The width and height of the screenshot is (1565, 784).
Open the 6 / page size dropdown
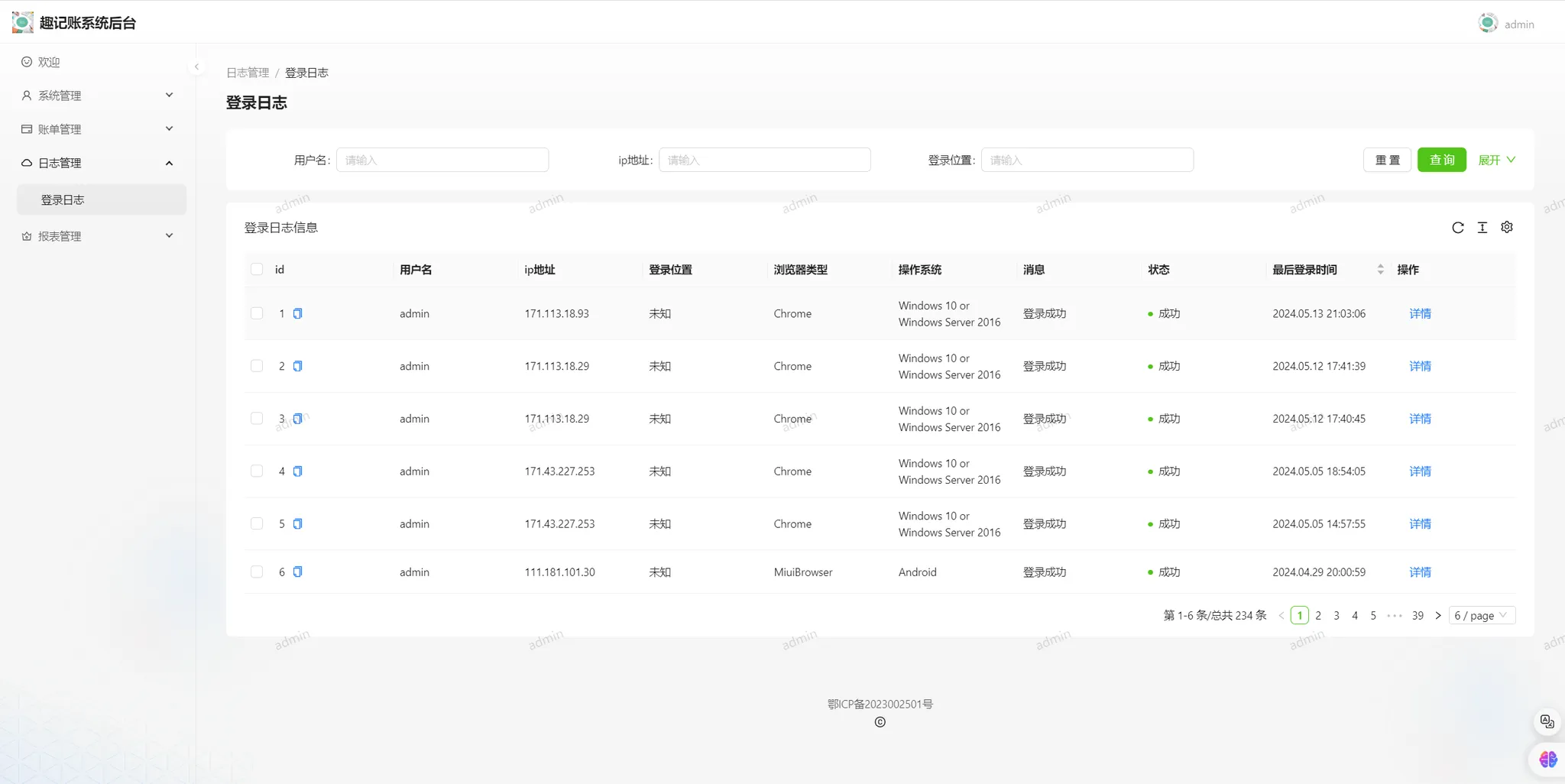tap(1481, 616)
